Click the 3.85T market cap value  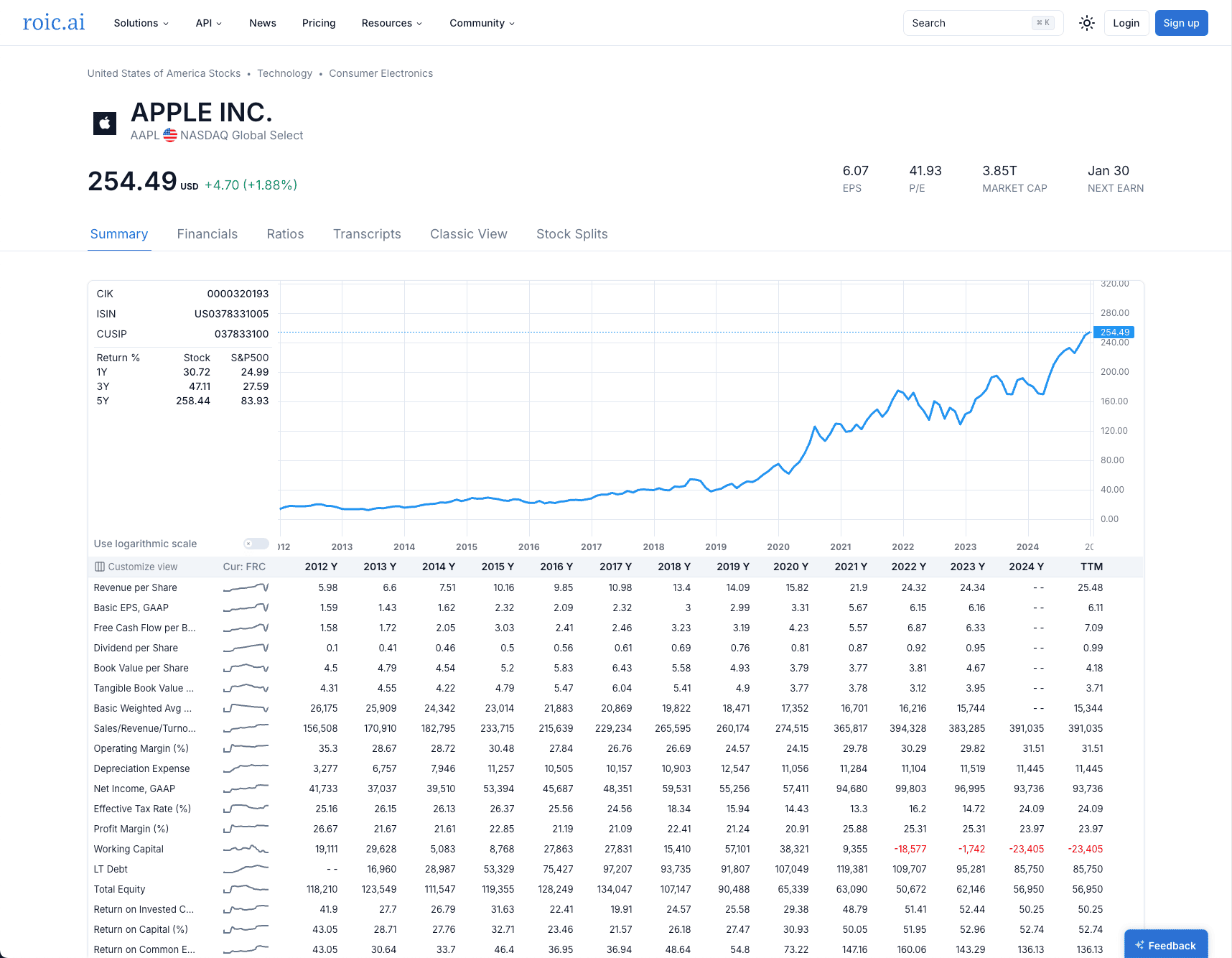[1000, 171]
